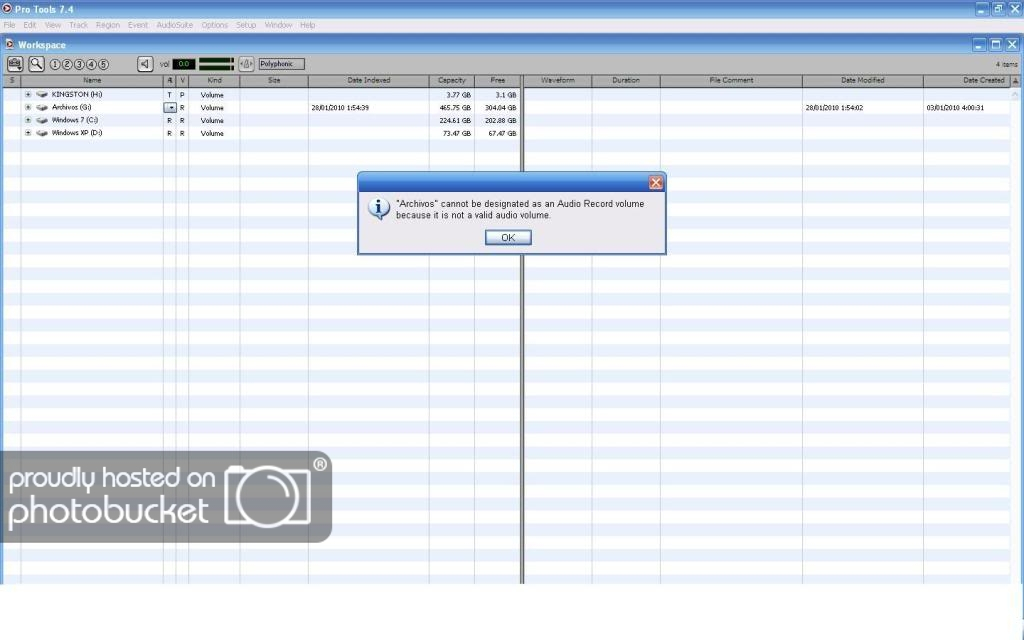The height and width of the screenshot is (640, 1024).
Task: Toggle the metronome conform-to-tempo icon
Action: click(246, 64)
